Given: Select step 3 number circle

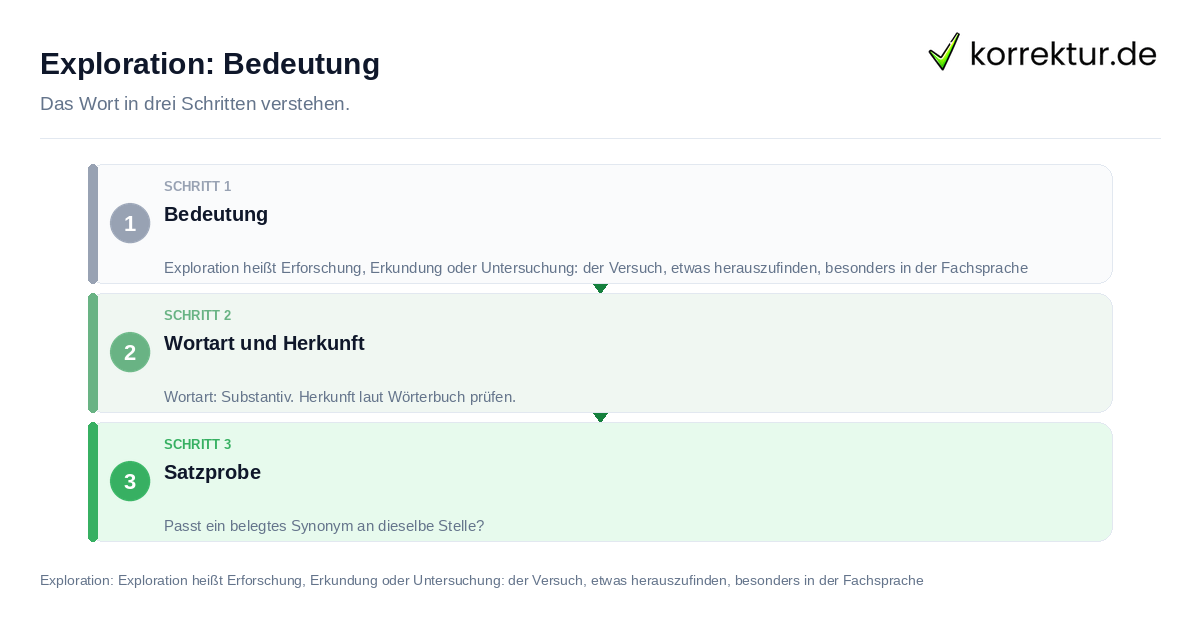Looking at the screenshot, I should pos(130,481).
